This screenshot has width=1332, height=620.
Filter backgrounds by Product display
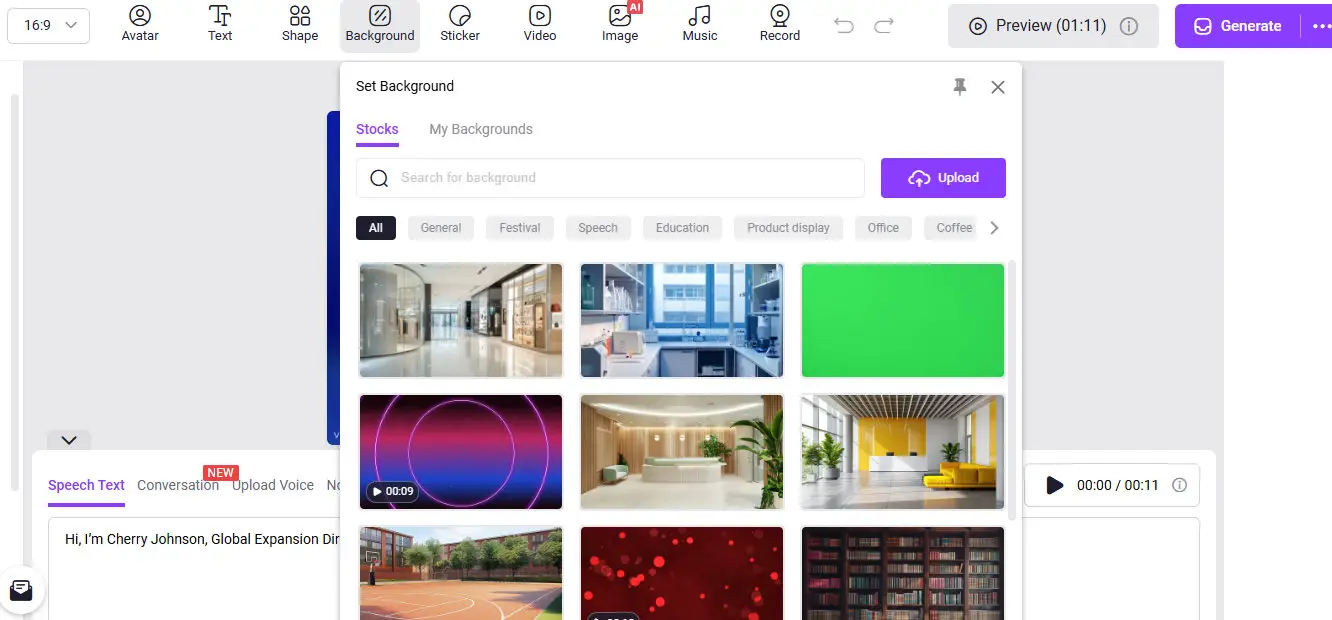[x=788, y=228]
